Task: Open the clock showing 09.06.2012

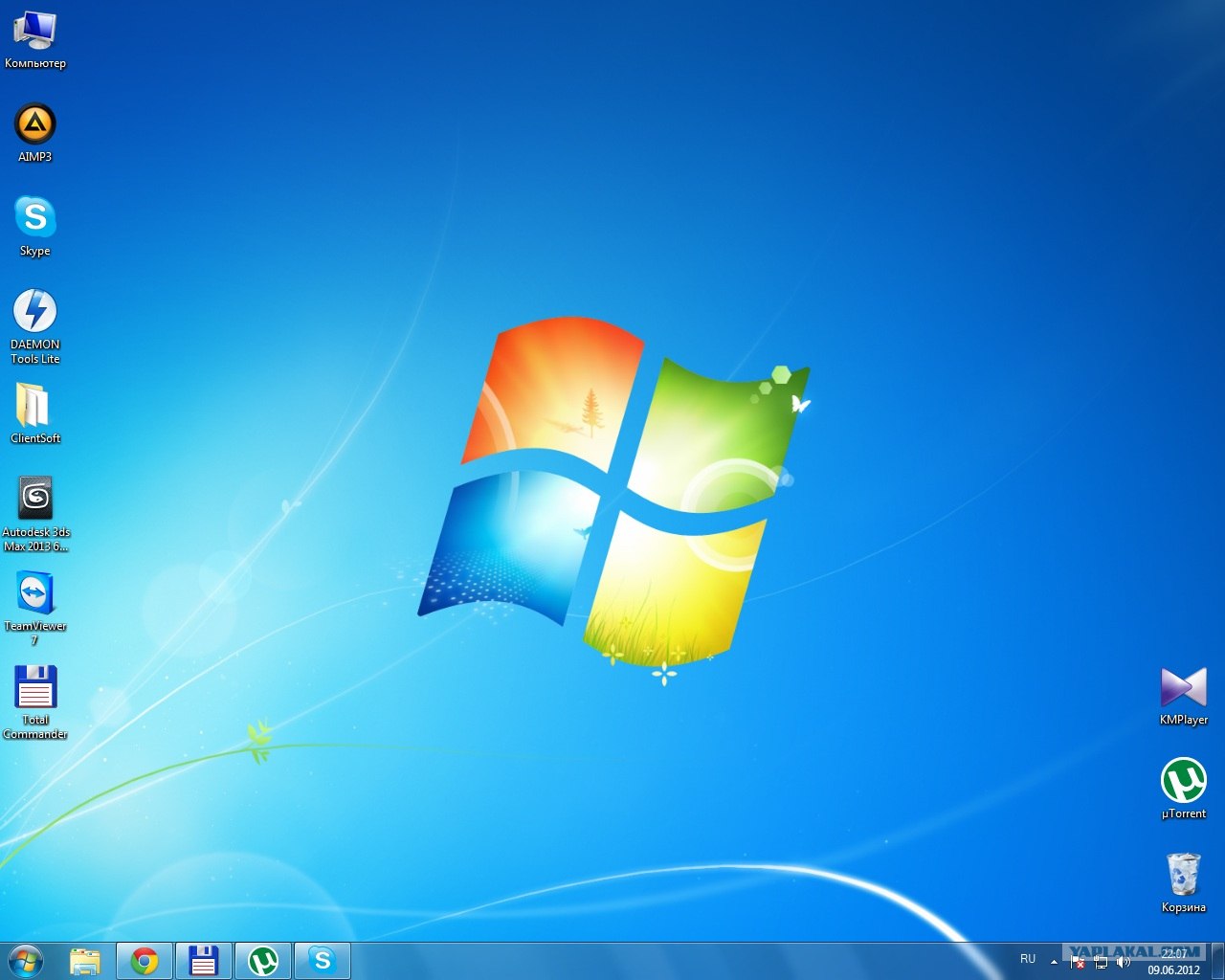Action: coord(1173,962)
